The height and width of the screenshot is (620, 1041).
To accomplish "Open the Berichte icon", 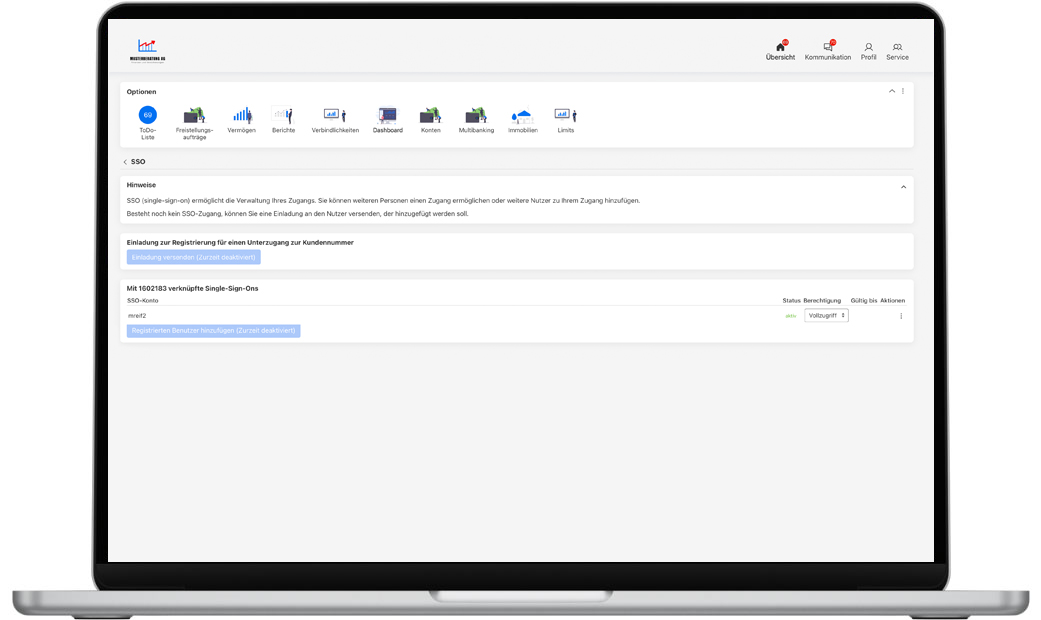I will (283, 116).
